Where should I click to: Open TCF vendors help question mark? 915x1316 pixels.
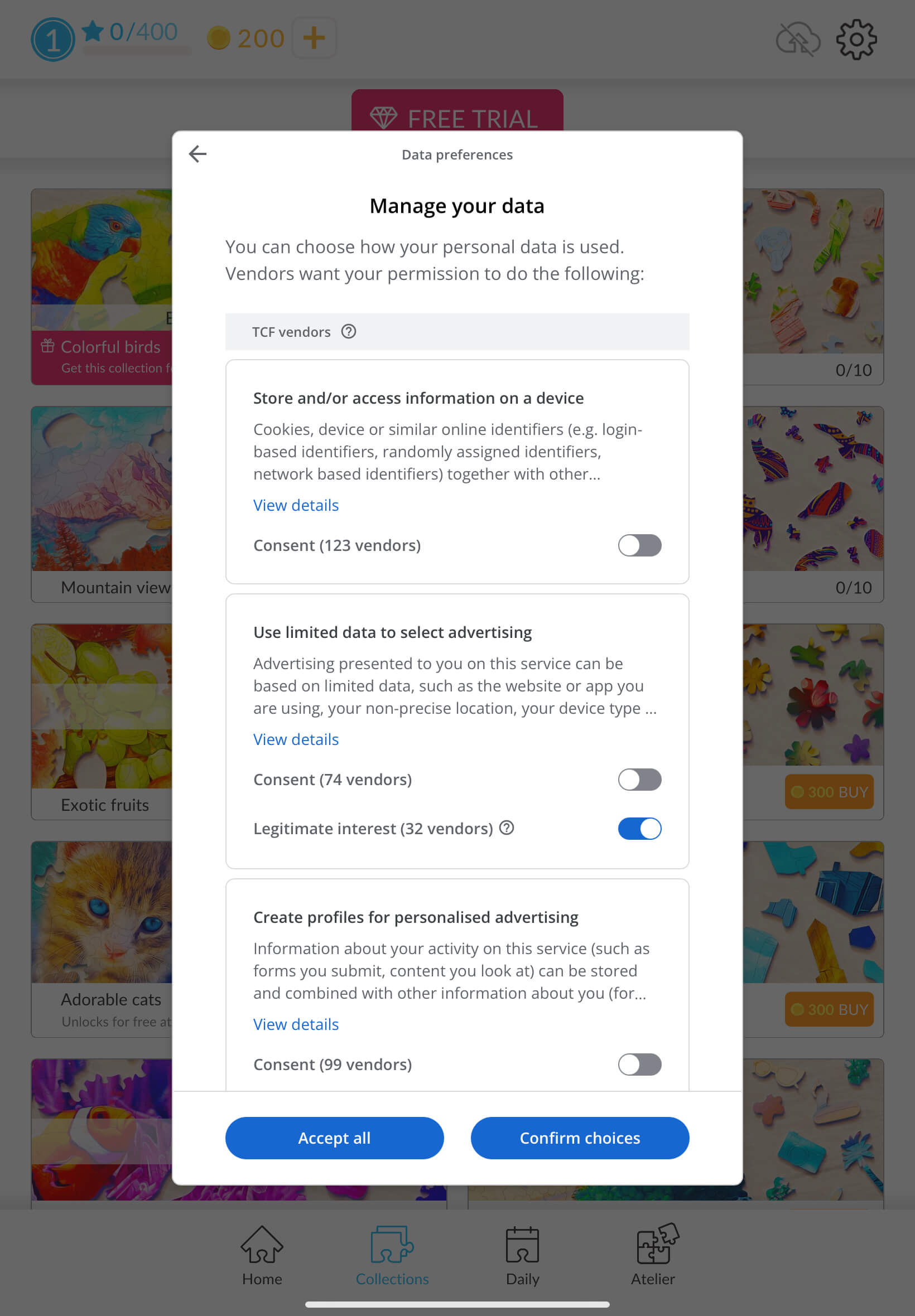point(349,332)
